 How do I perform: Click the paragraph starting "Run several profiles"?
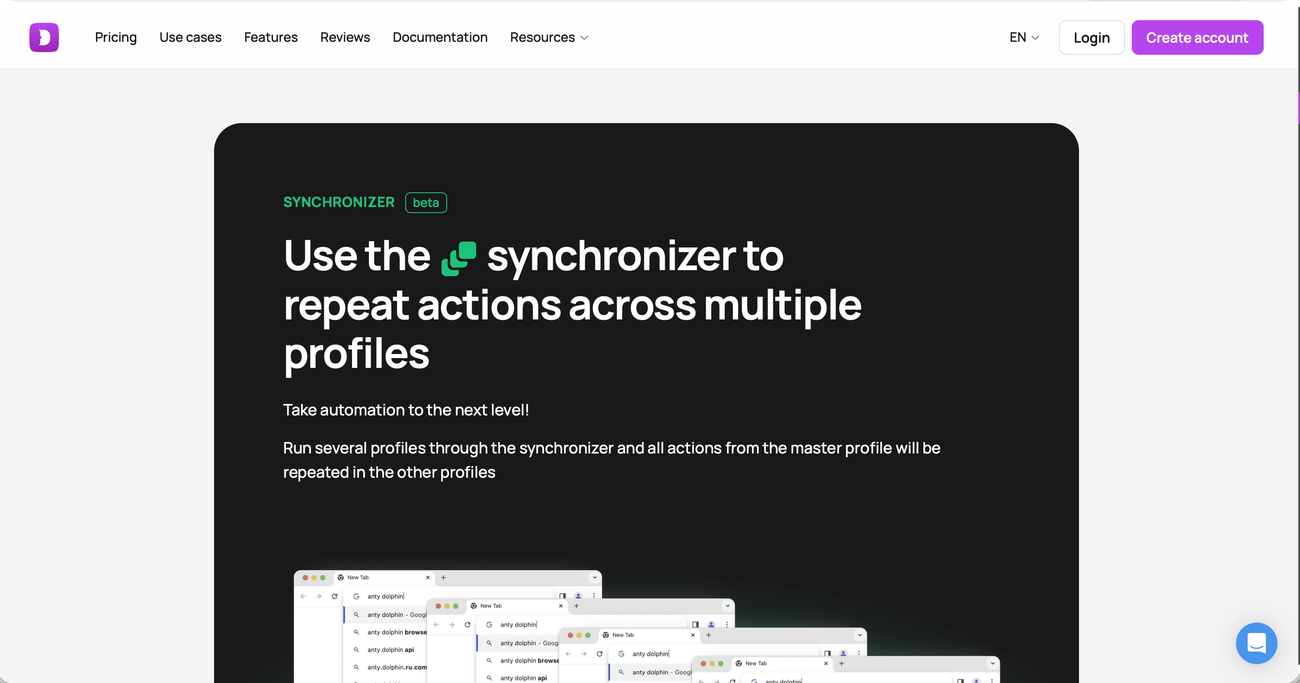pos(612,460)
